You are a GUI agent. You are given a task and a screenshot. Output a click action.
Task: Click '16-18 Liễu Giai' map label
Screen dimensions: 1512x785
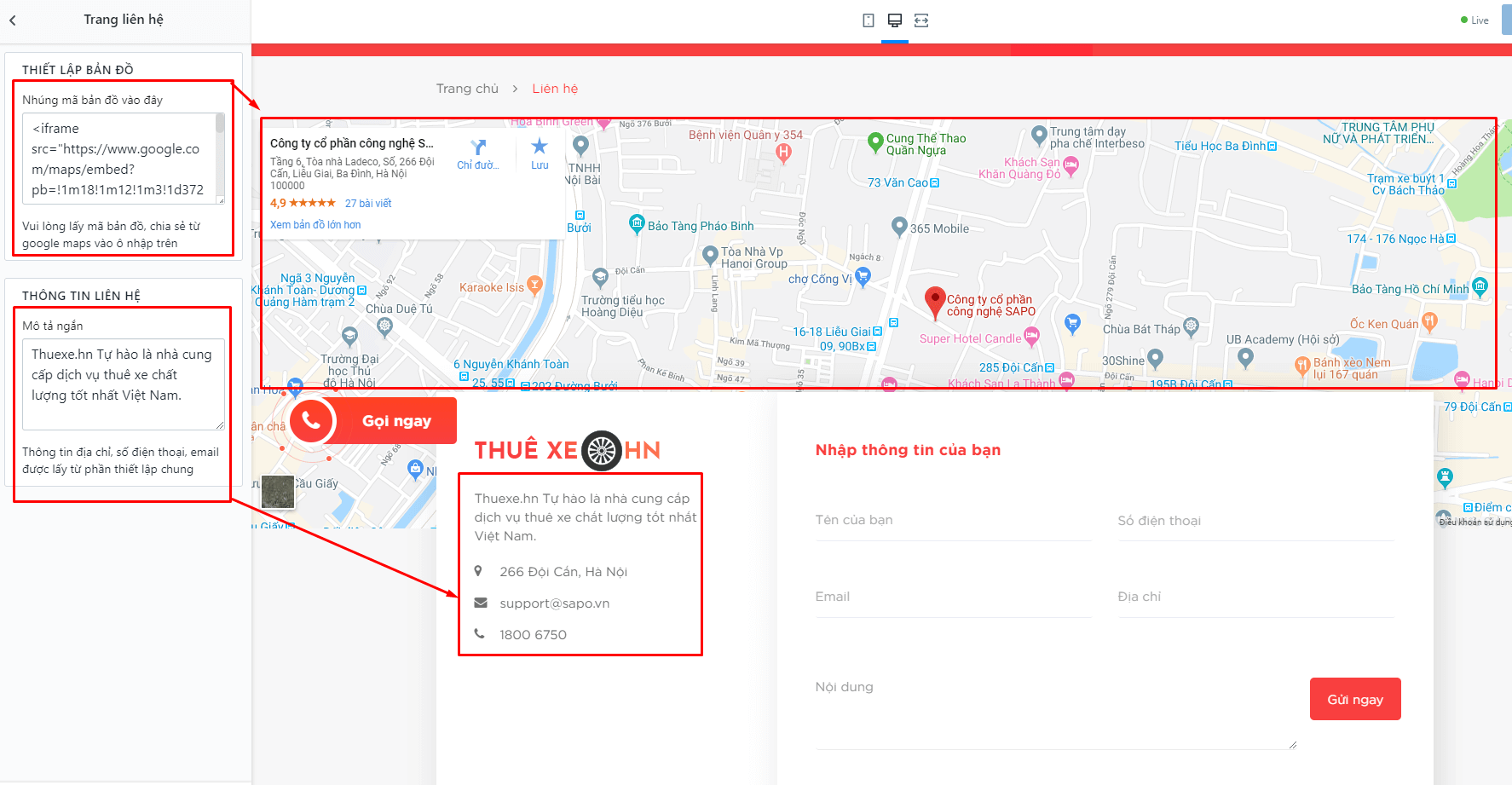point(832,332)
